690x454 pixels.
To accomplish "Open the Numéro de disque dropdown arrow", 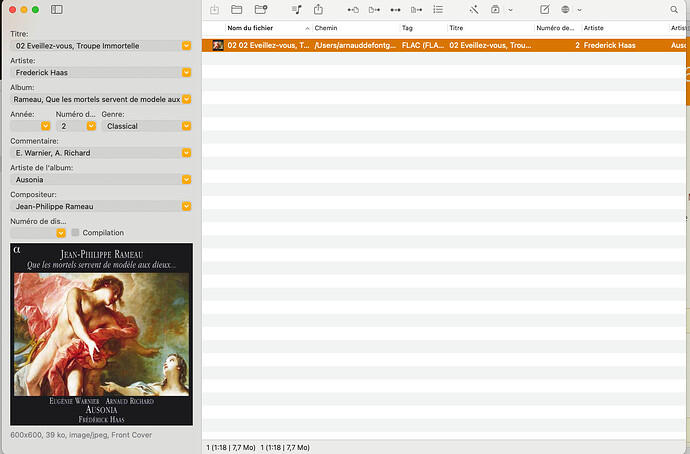I will click(61, 233).
